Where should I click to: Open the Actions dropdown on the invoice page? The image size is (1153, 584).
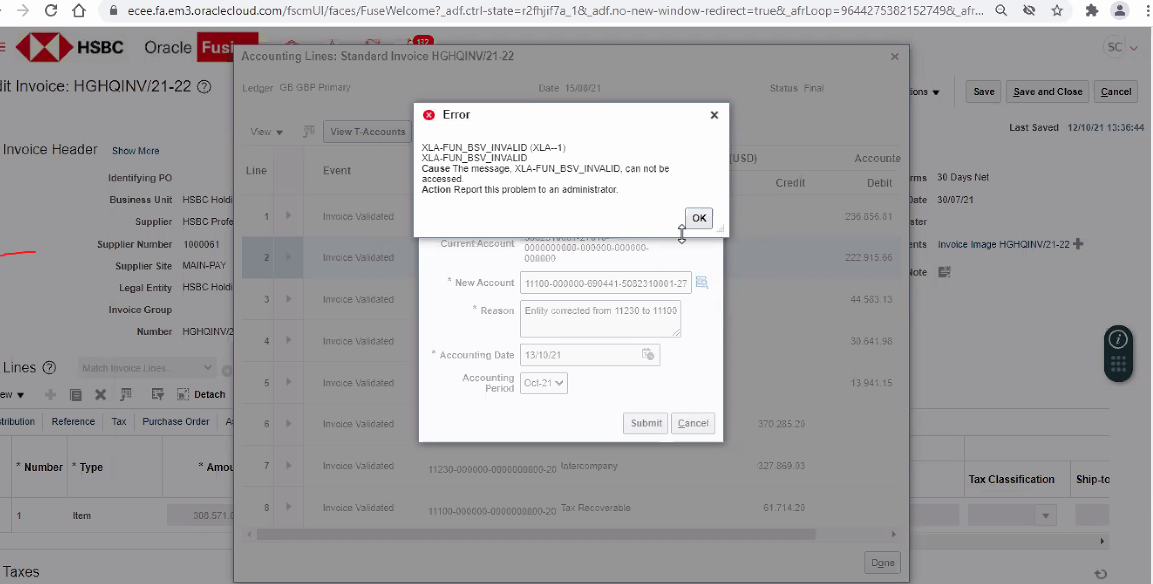925,92
